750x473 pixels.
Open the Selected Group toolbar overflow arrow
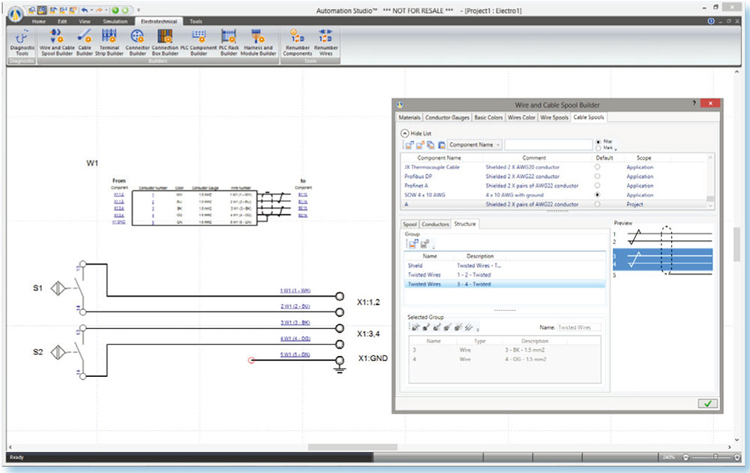[x=478, y=330]
